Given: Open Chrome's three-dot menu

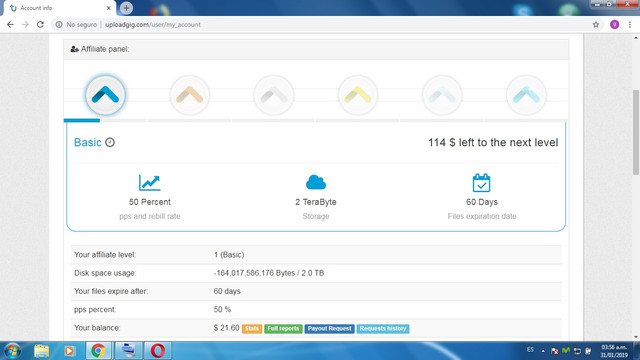Looking at the screenshot, I should (630, 24).
